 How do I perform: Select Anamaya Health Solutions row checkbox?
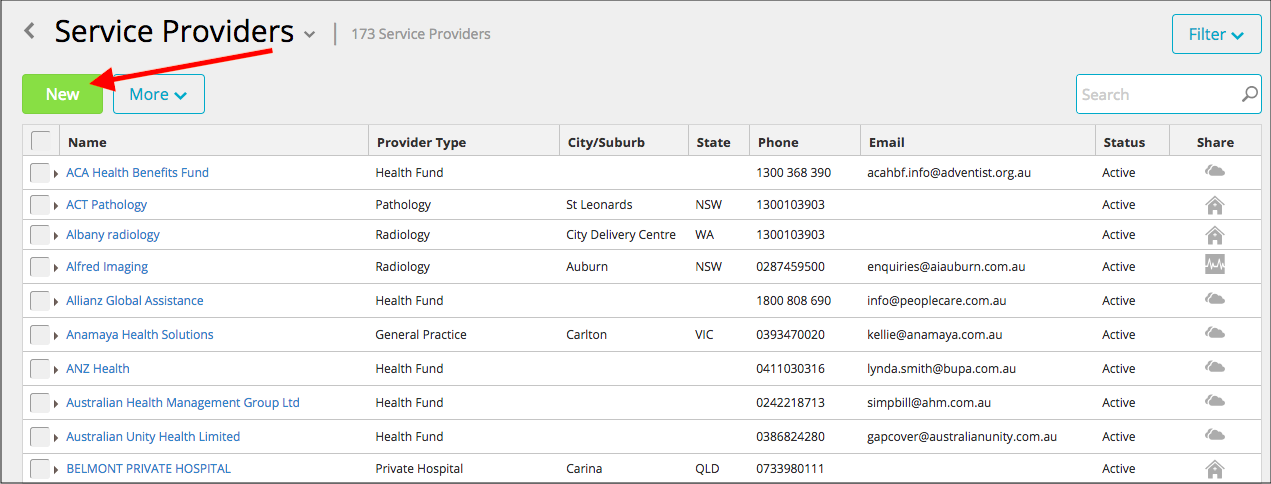(x=40, y=335)
